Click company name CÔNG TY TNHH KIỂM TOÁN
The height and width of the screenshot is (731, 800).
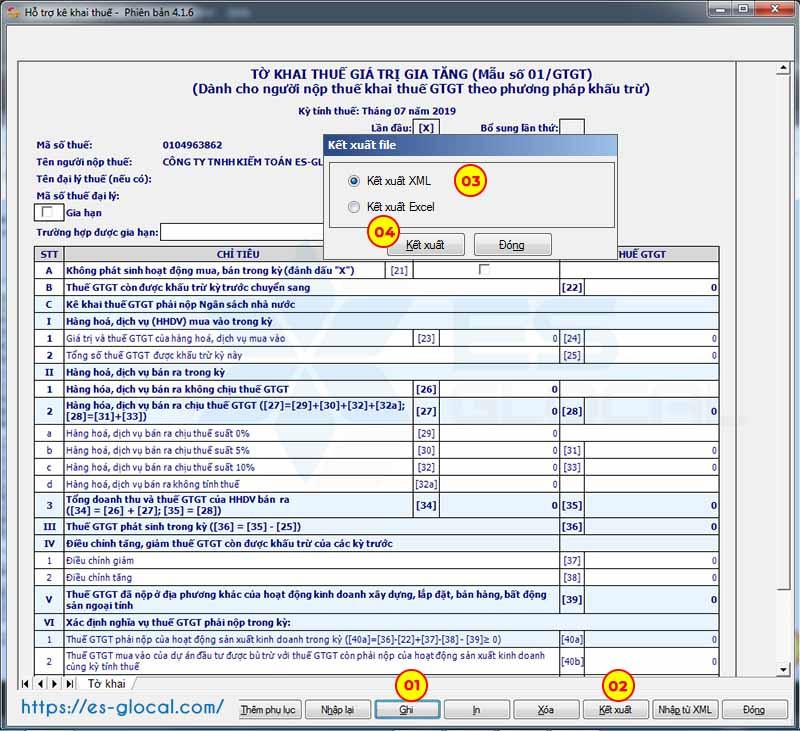(x=243, y=162)
